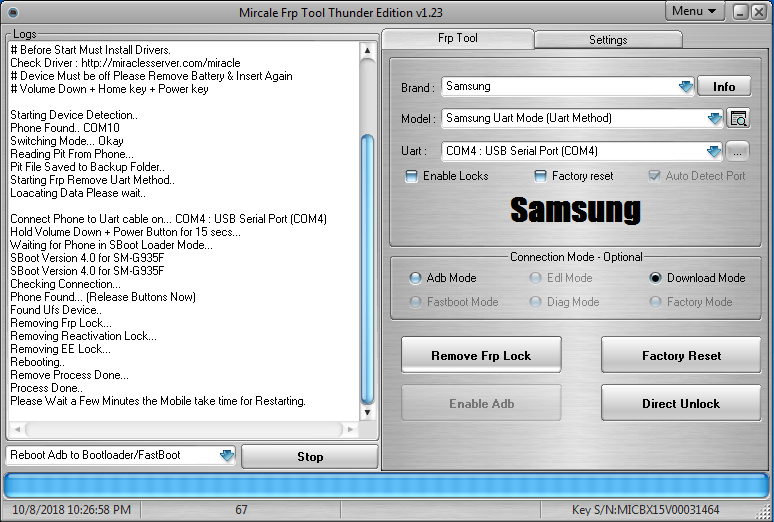The width and height of the screenshot is (774, 522).
Task: Click the logs horizontal scroll right arrow
Action: pos(350,429)
